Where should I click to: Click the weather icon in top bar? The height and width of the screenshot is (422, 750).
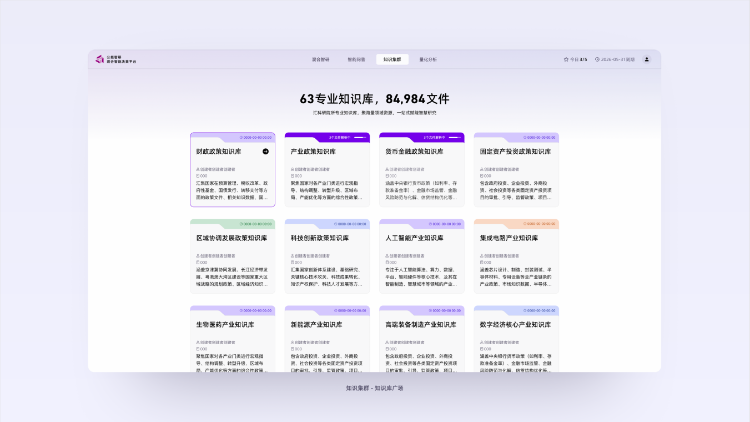(566, 59)
